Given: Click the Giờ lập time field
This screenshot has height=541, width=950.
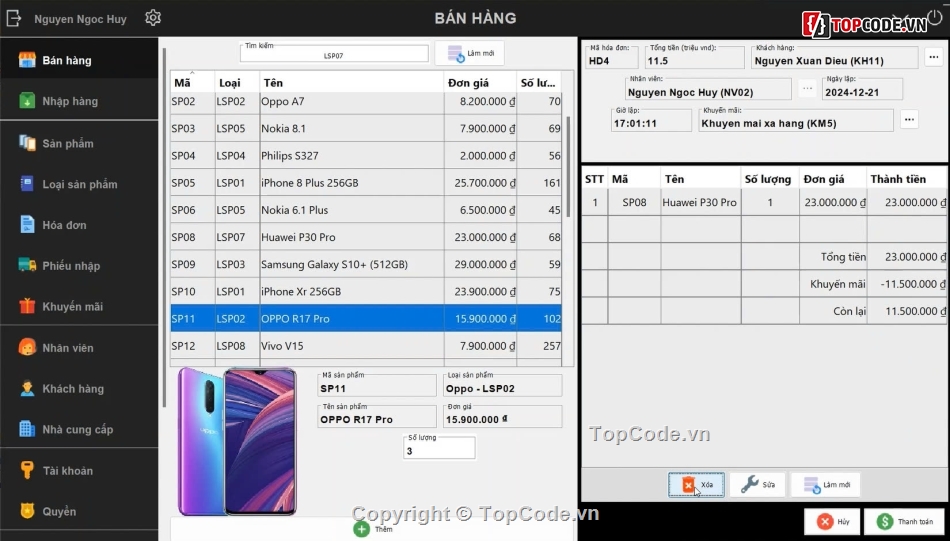Looking at the screenshot, I should [x=651, y=120].
